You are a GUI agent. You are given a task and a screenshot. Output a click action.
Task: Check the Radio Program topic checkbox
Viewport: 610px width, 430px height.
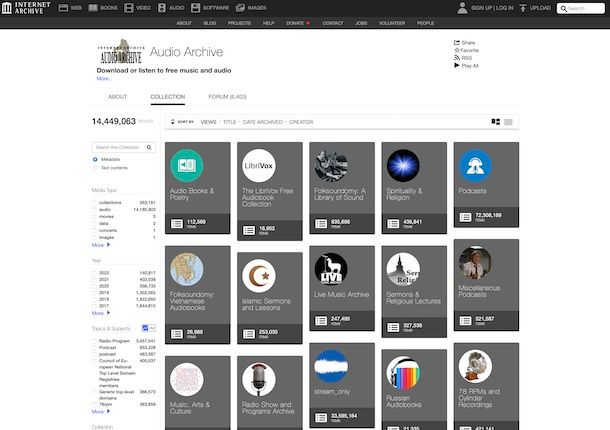(94, 341)
